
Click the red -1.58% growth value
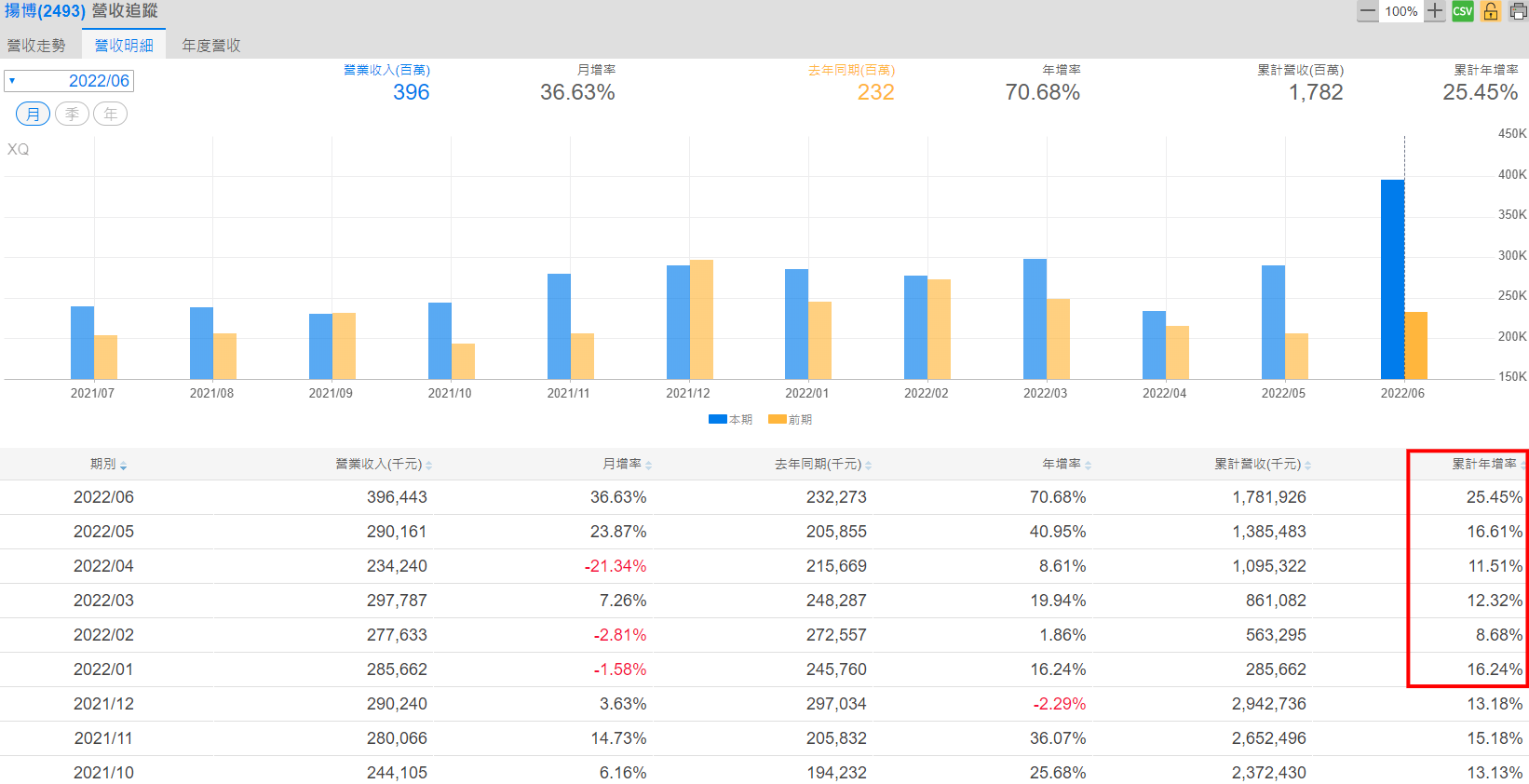[x=620, y=669]
